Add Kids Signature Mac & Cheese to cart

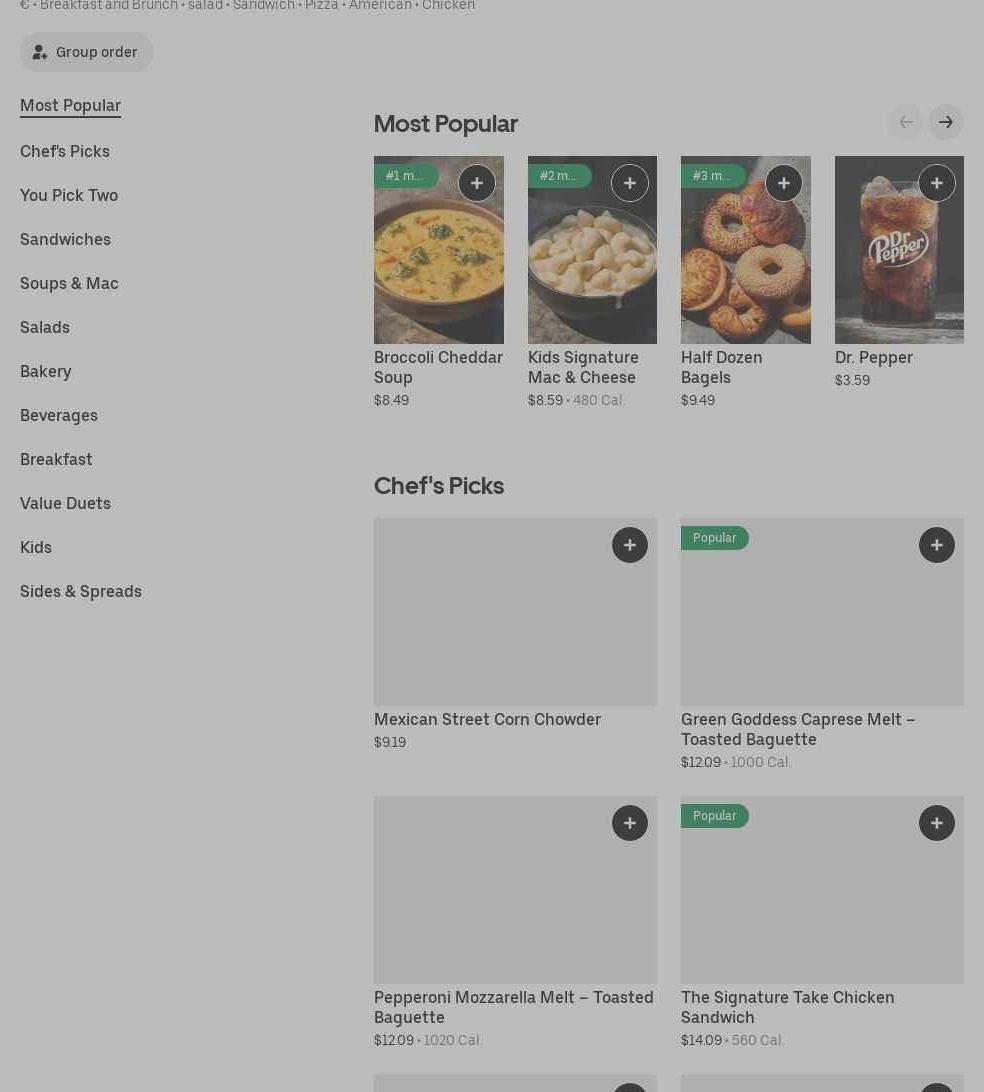[x=629, y=183]
